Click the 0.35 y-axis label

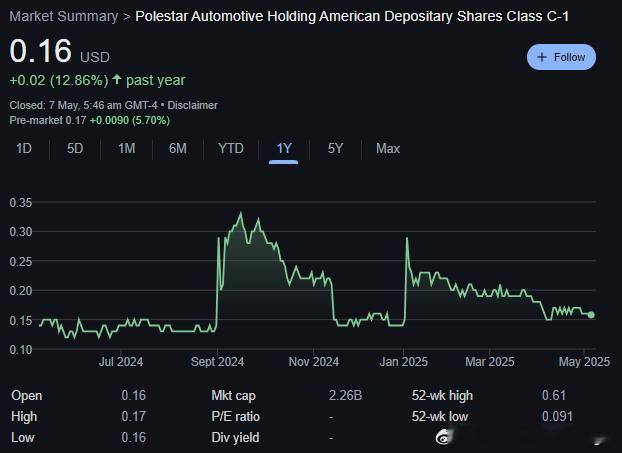(21, 203)
